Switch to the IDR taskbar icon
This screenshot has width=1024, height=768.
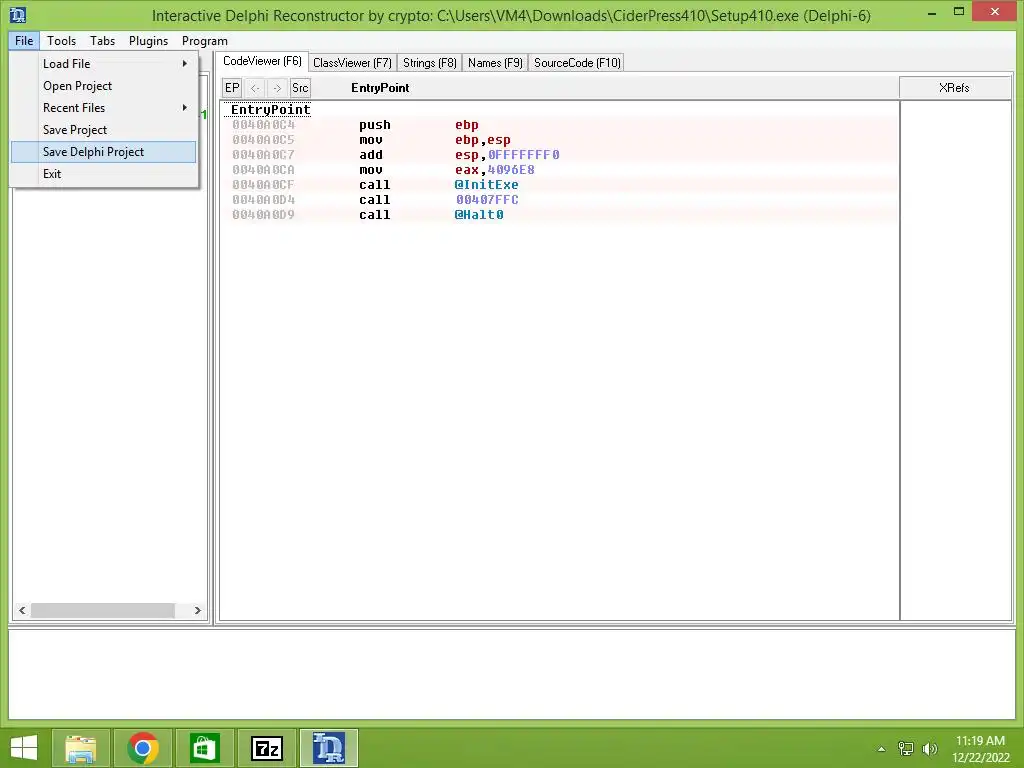328,748
